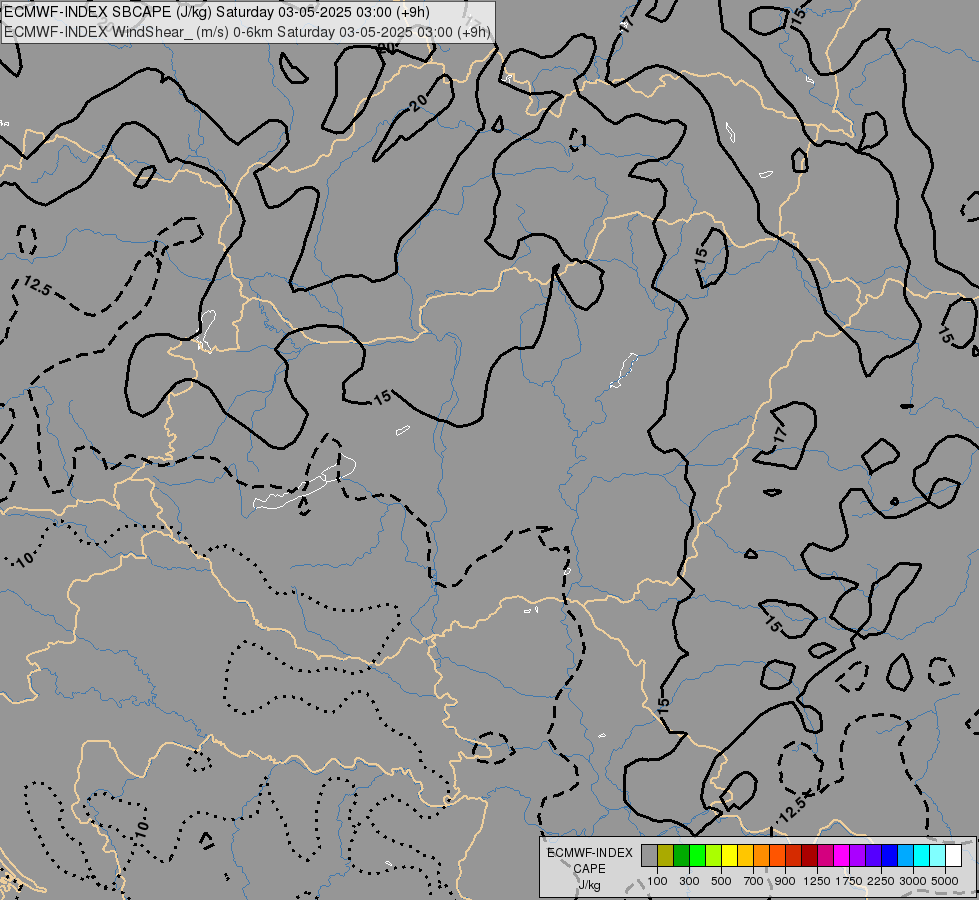Click the 2250 legend value
979x900 pixels.
(881, 881)
